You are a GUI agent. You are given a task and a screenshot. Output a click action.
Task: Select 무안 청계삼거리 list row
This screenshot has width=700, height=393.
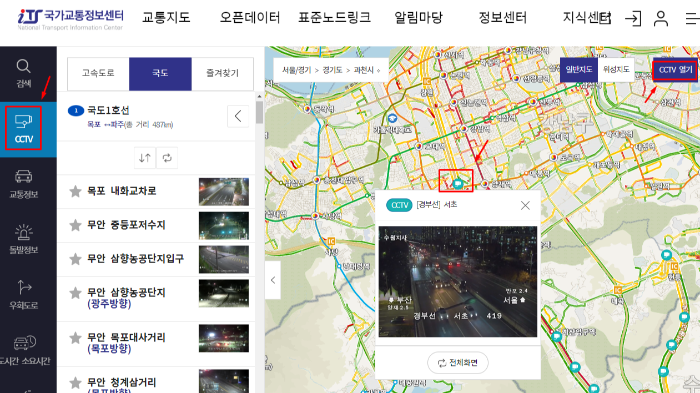pyautogui.click(x=156, y=380)
